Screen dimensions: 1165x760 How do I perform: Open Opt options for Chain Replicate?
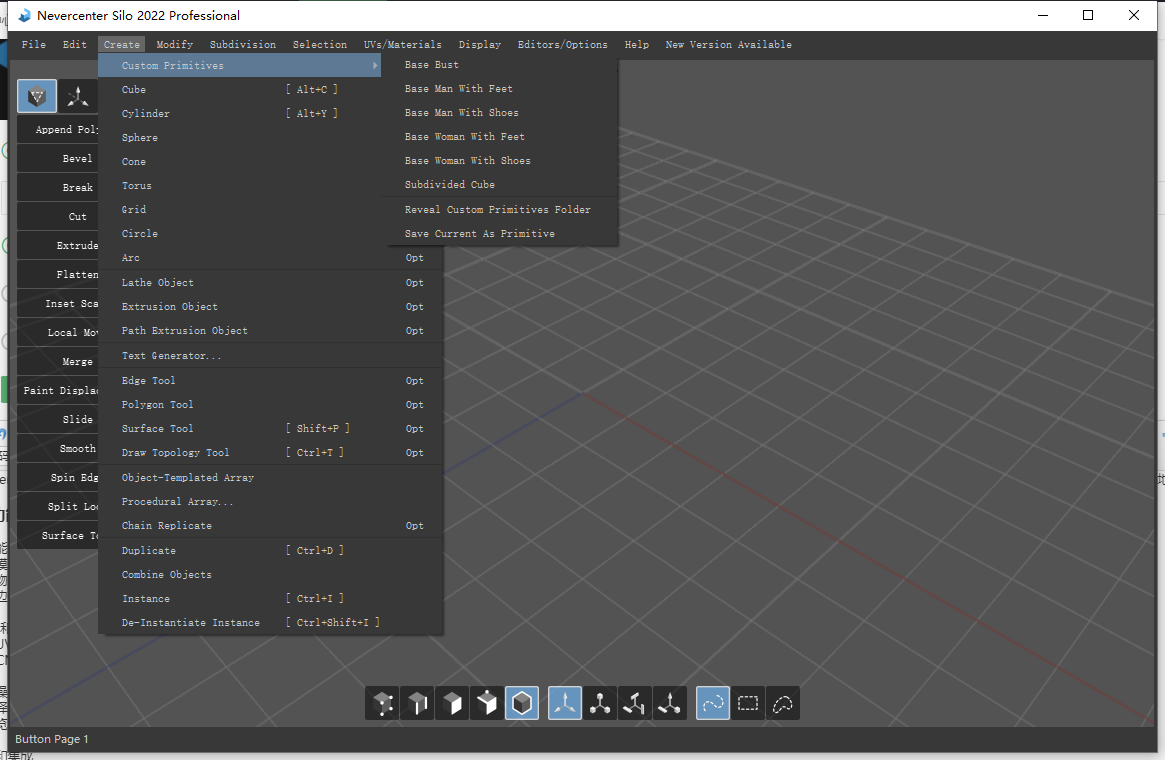[x=415, y=525]
